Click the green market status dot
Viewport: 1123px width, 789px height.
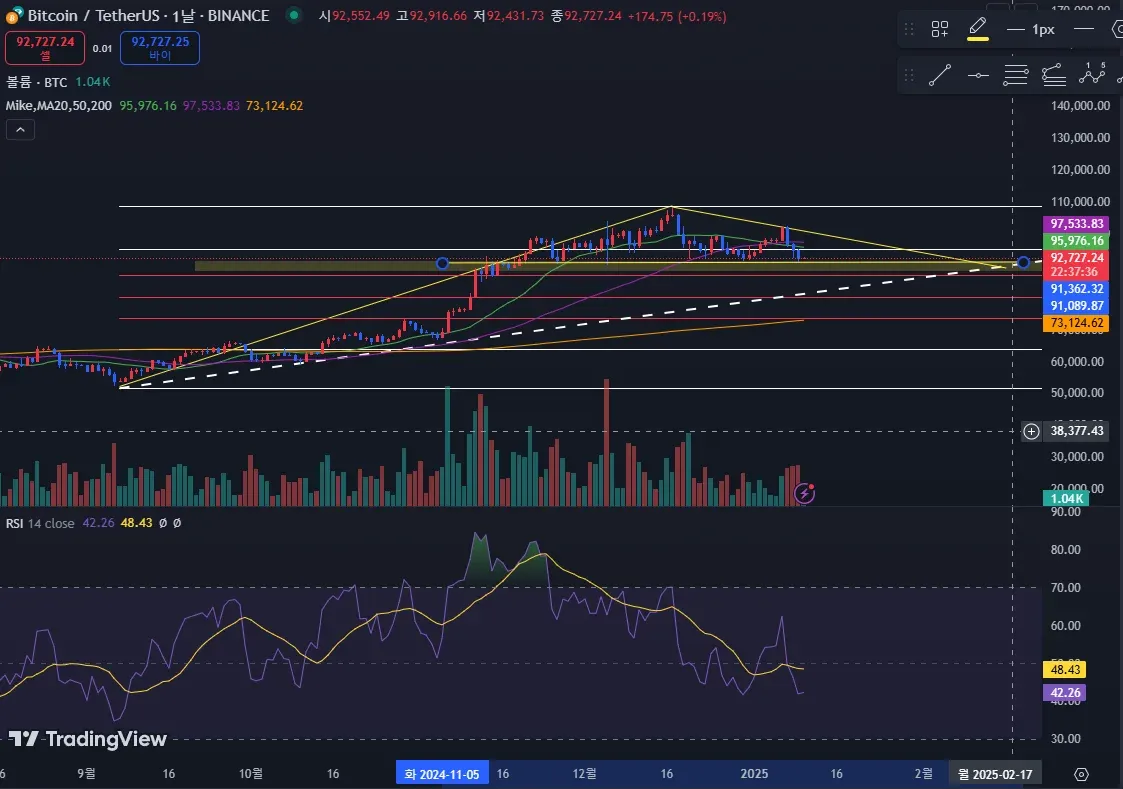point(294,14)
